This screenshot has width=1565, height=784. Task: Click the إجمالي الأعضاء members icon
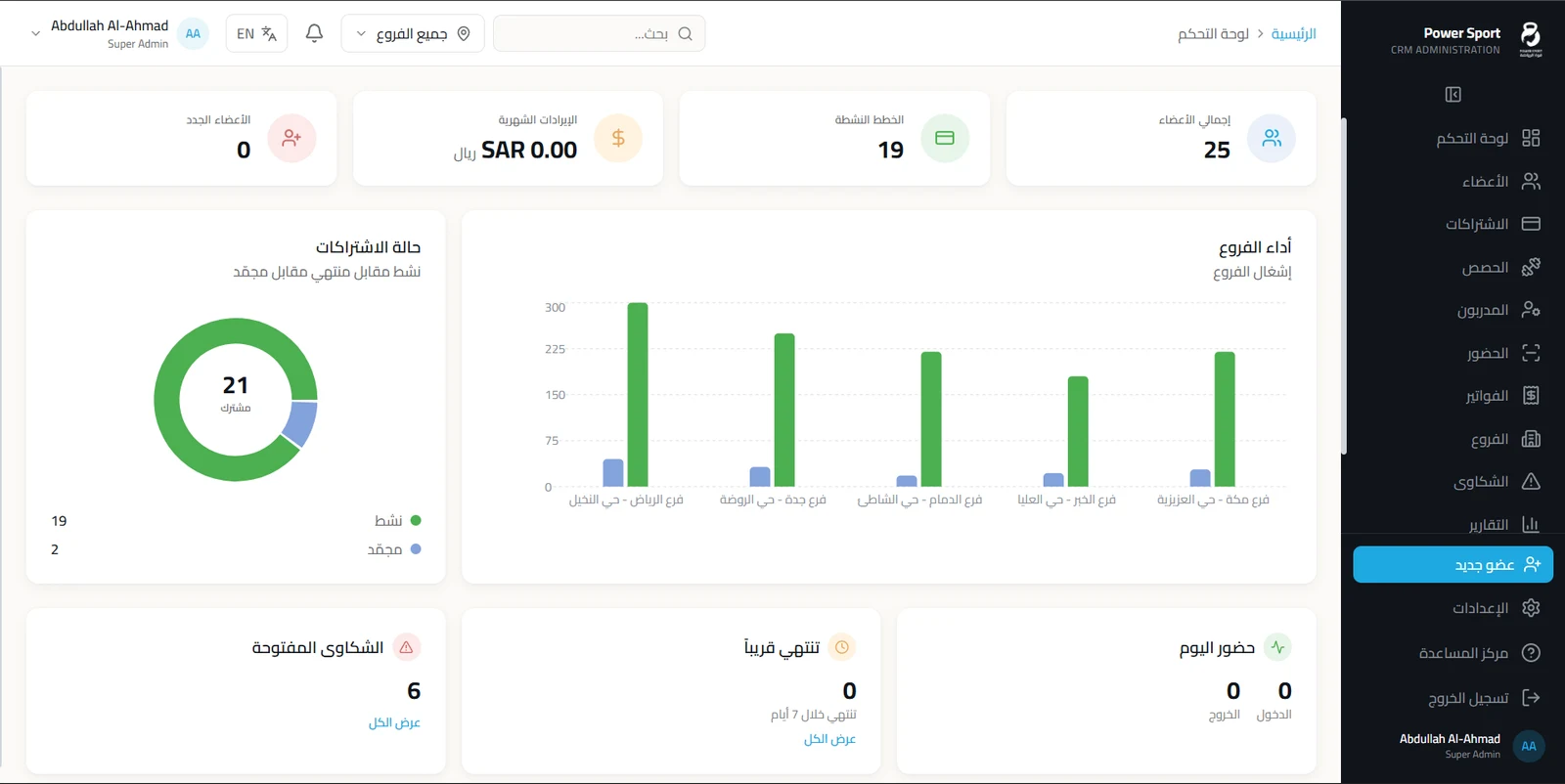coord(1272,138)
